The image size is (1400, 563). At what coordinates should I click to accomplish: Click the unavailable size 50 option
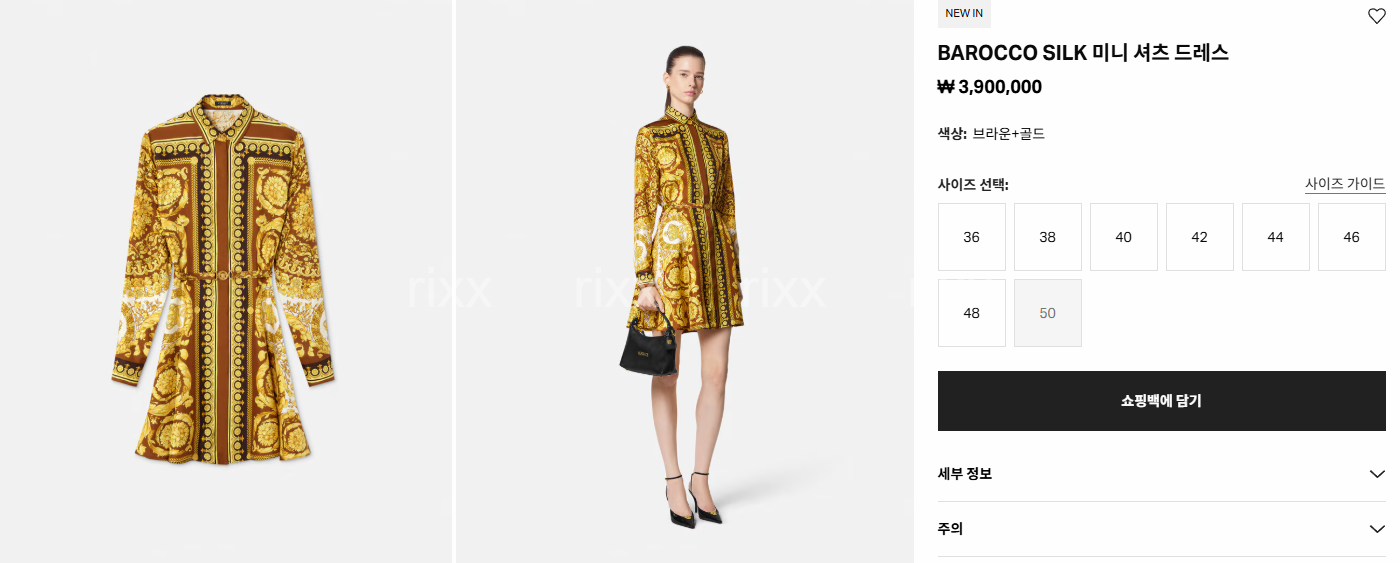click(x=1048, y=313)
